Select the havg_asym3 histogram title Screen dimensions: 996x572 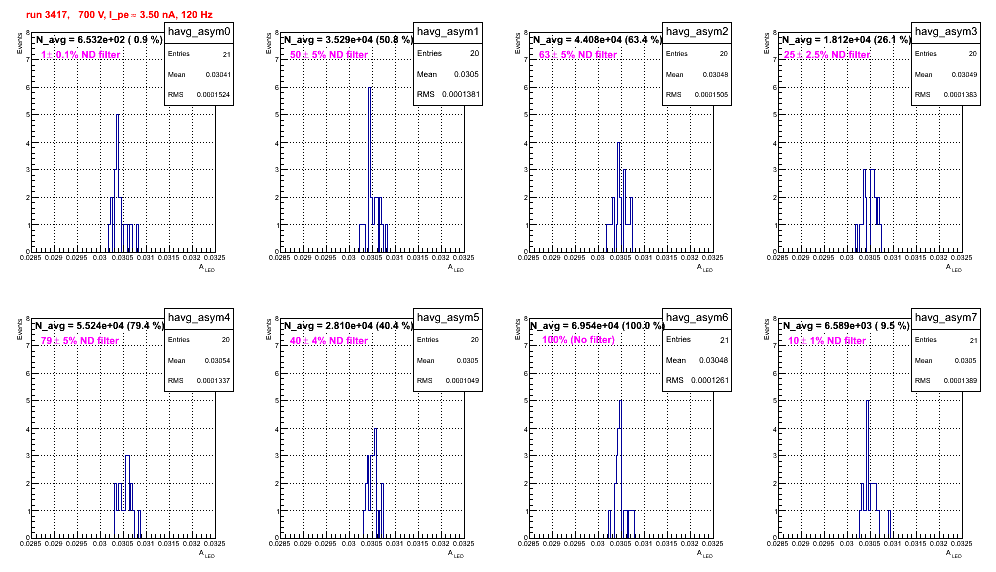[946, 32]
